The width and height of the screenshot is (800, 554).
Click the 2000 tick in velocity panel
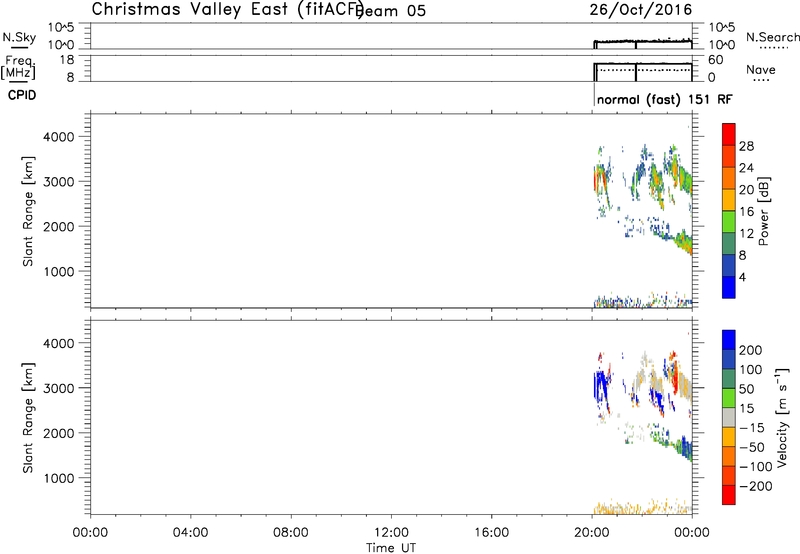point(59,433)
